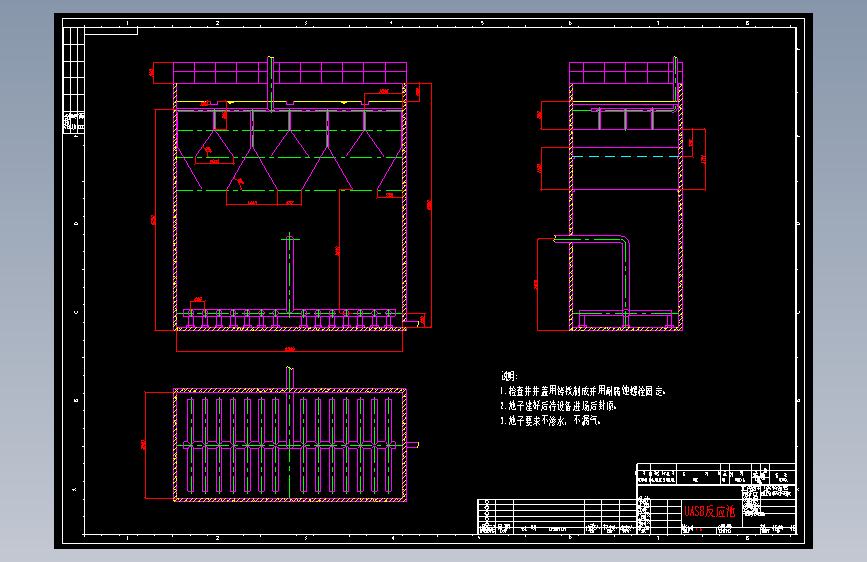
Task: Click the parts list table left of the title block
Action: point(557,517)
